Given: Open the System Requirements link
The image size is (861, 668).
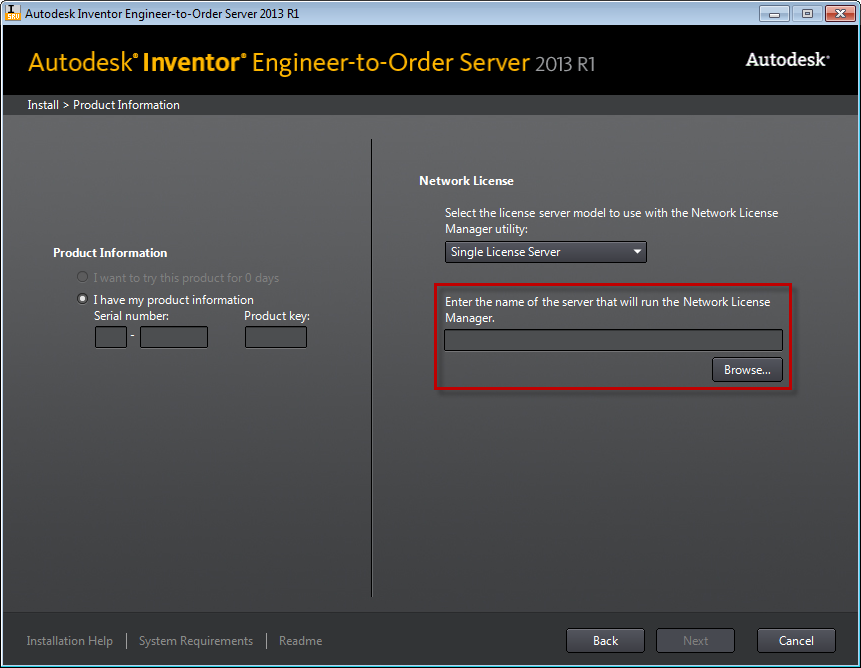Looking at the screenshot, I should pos(196,641).
